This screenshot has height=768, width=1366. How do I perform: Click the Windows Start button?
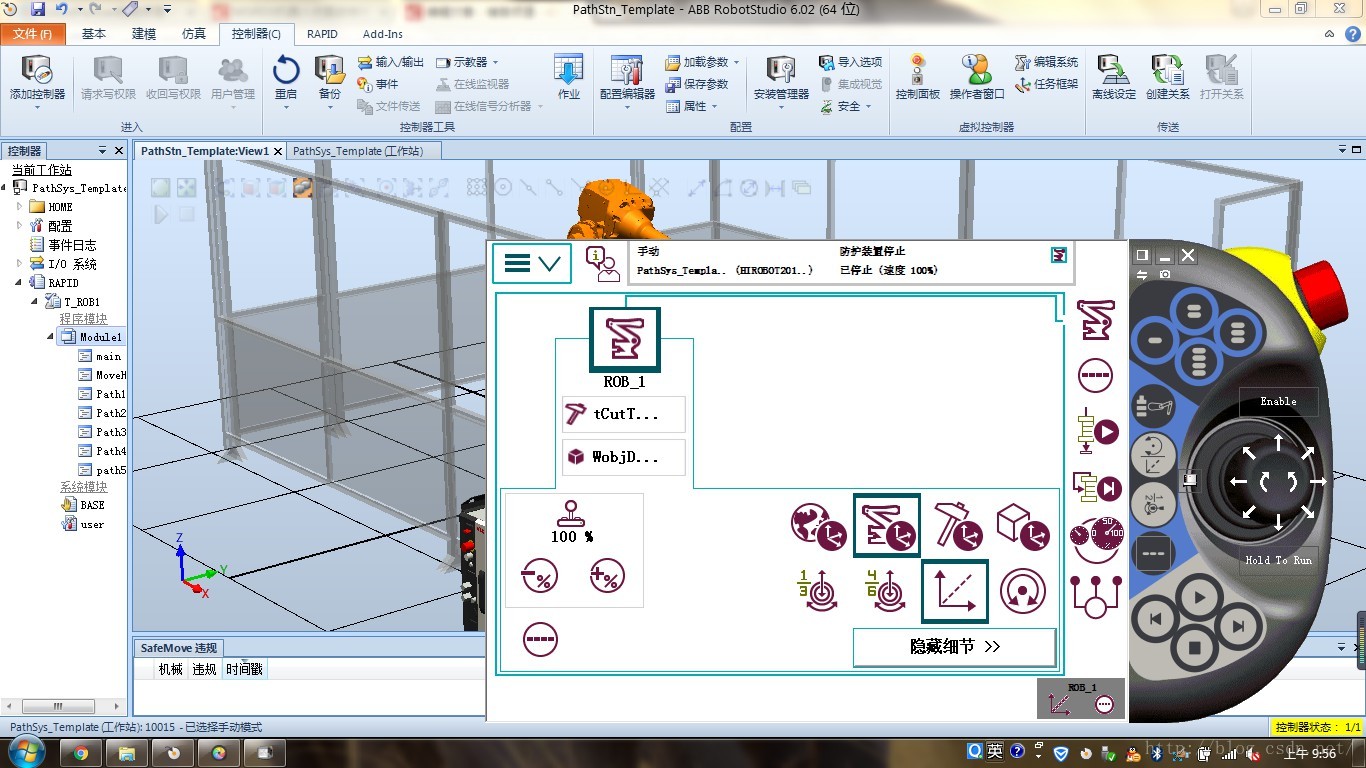tap(24, 752)
